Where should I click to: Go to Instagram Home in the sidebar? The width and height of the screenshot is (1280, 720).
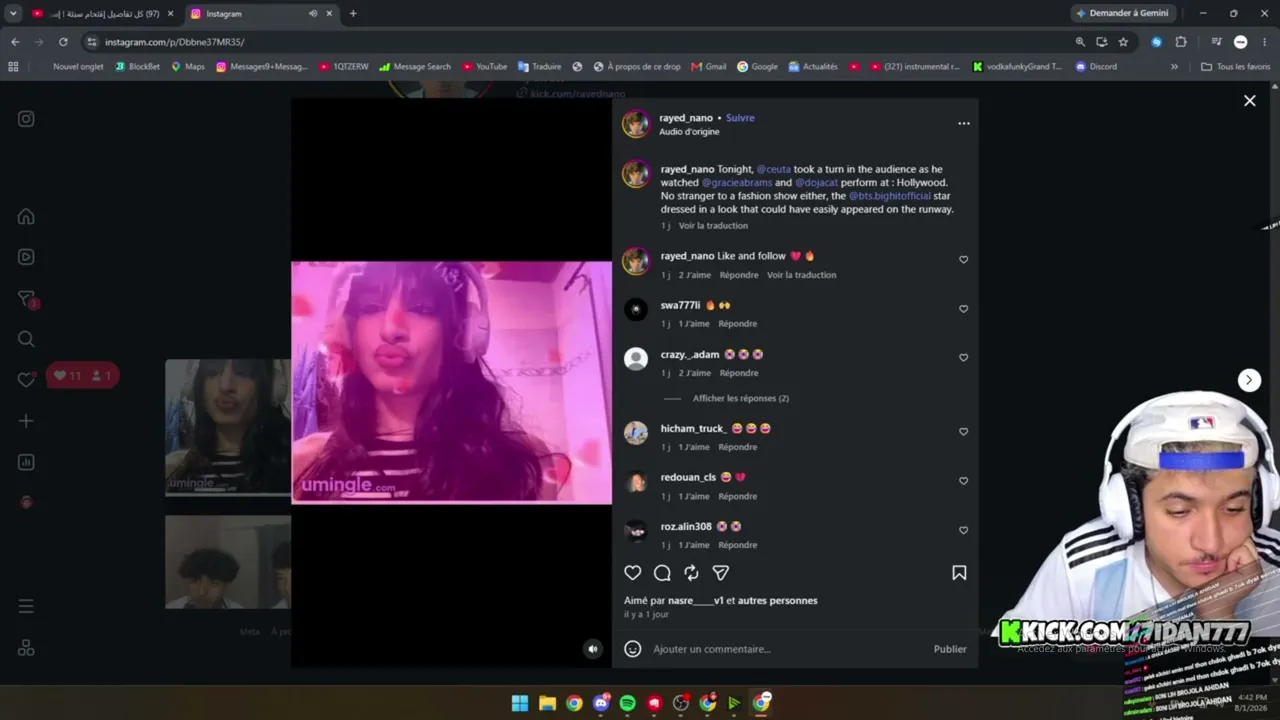tap(26, 217)
